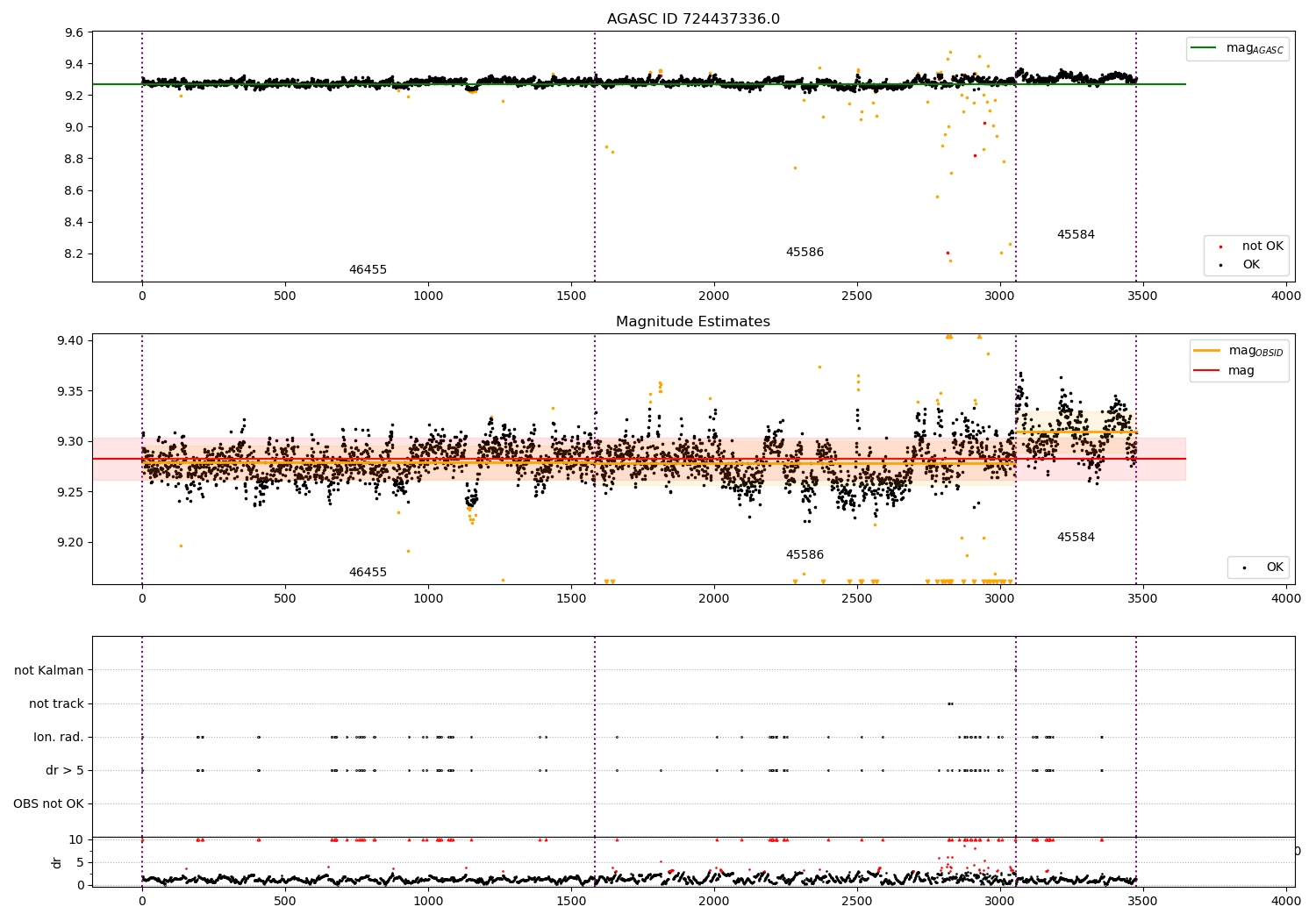The height and width of the screenshot is (921, 1316).
Task: Click the 9.20 tick on middle plot y-axis
Action: [71, 543]
